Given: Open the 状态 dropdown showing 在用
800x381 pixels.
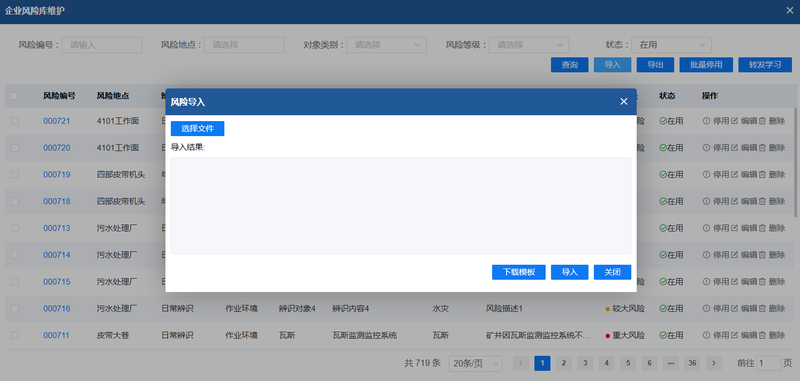Looking at the screenshot, I should coord(671,45).
